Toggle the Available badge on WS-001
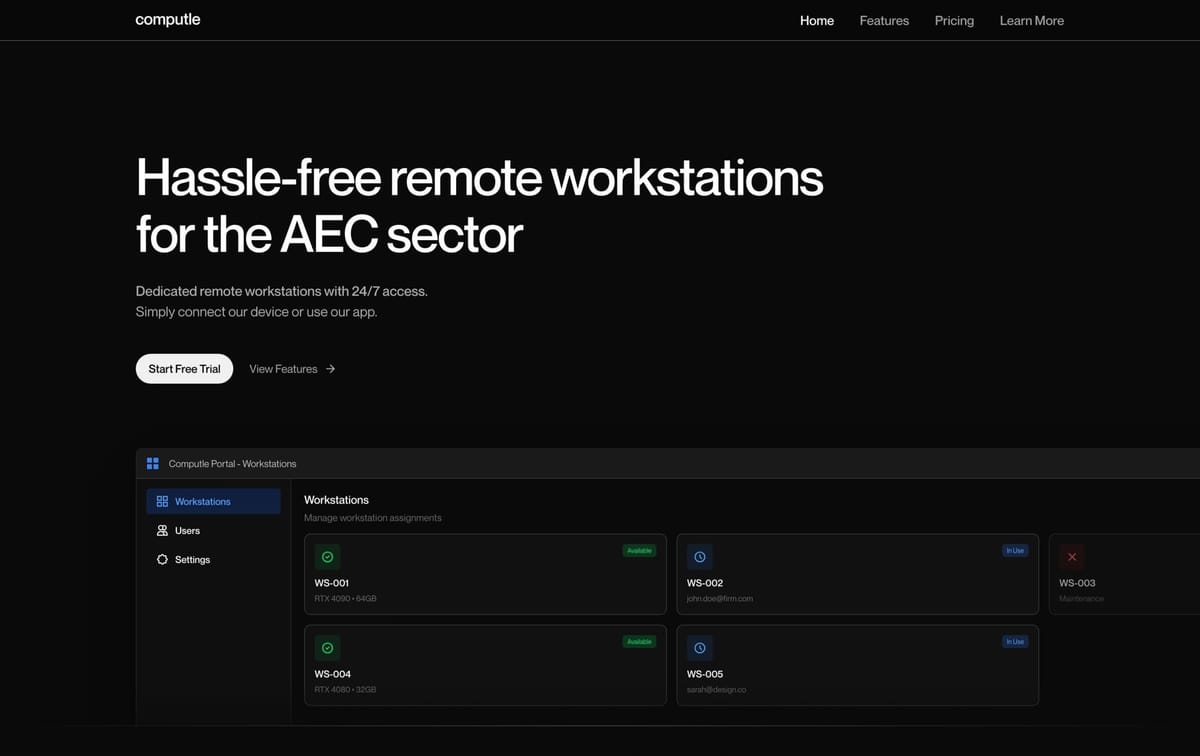1200x756 pixels. 639,550
